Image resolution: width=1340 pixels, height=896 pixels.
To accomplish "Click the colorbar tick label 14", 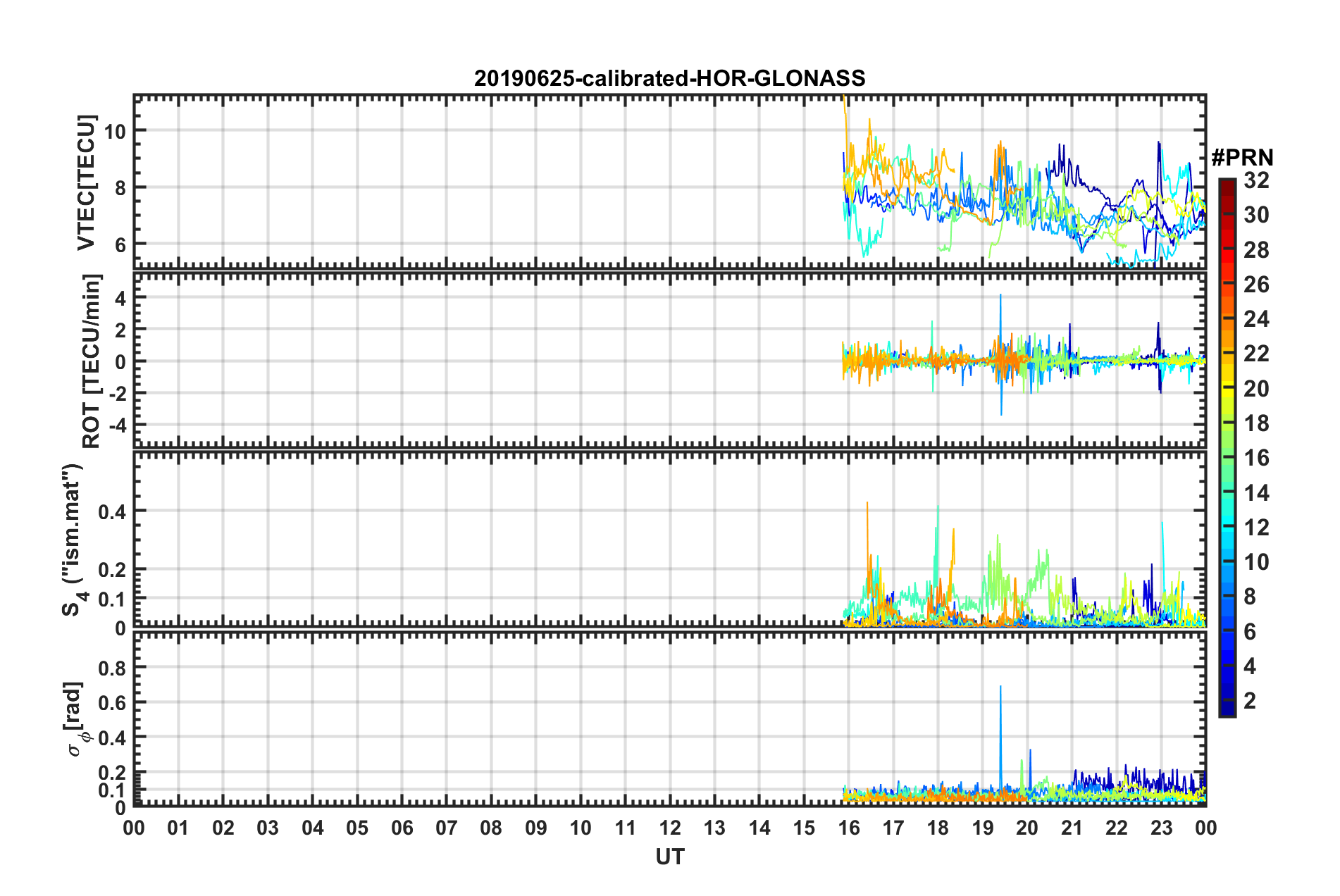I will click(x=1256, y=493).
